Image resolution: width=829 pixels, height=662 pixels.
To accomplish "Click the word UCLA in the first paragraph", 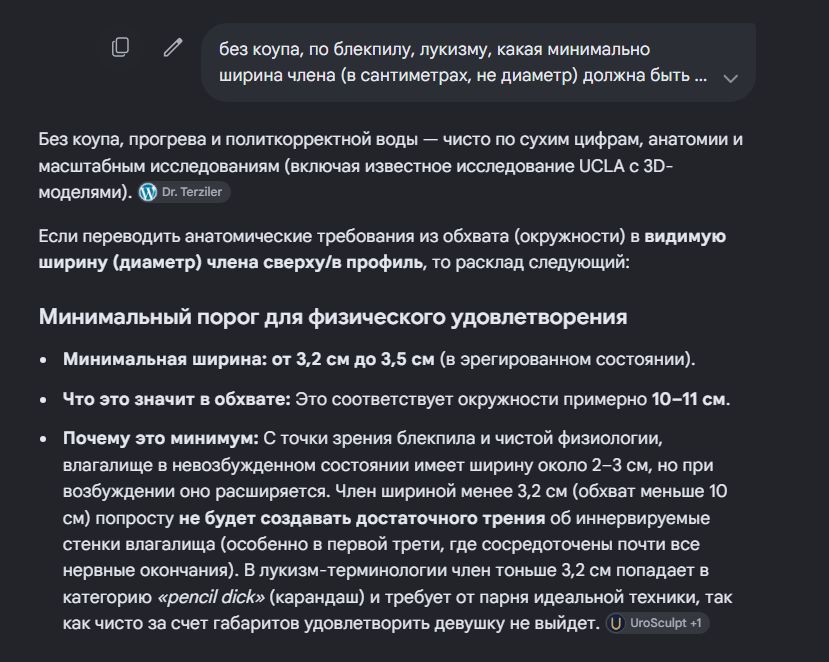I will [x=602, y=166].
